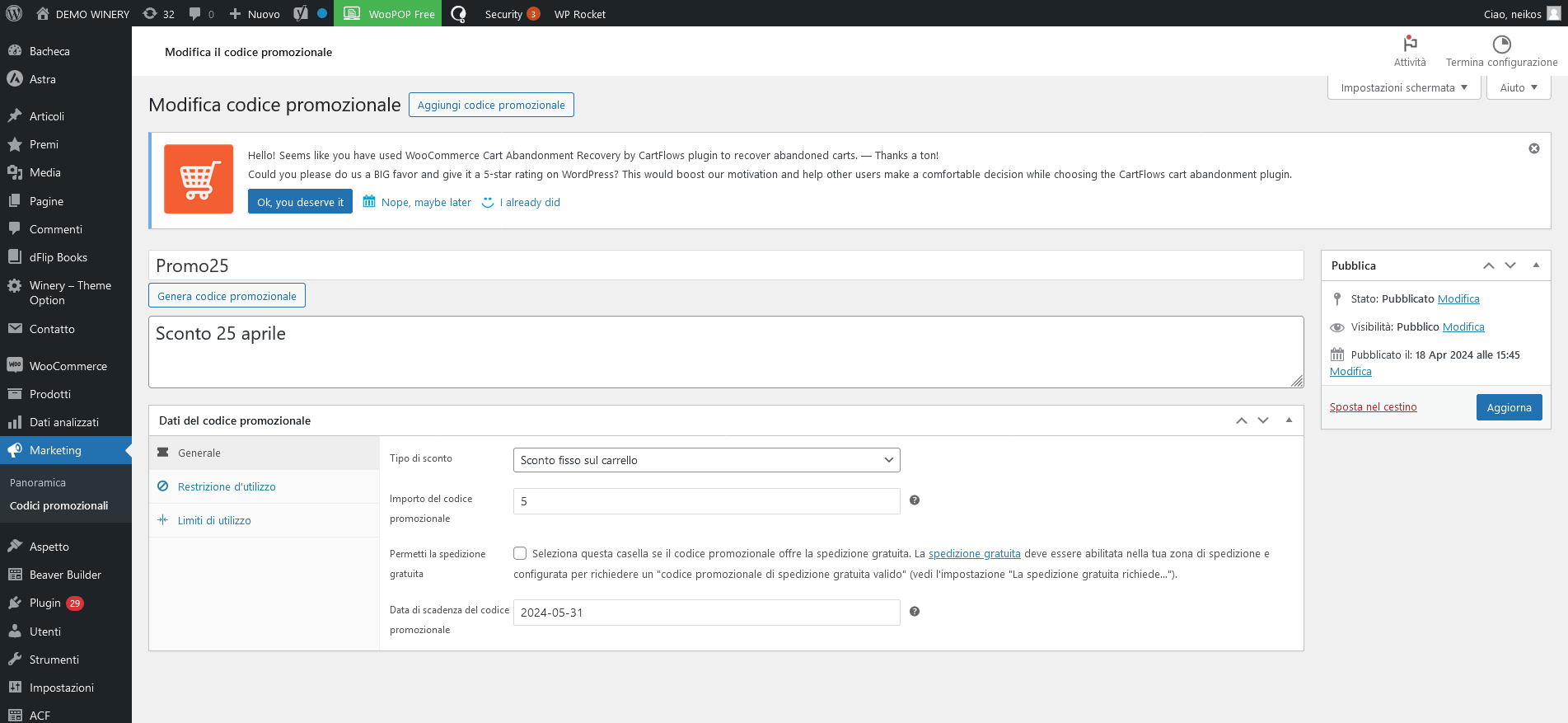
Task: Click the help icon beside the expiry date
Action: point(914,612)
